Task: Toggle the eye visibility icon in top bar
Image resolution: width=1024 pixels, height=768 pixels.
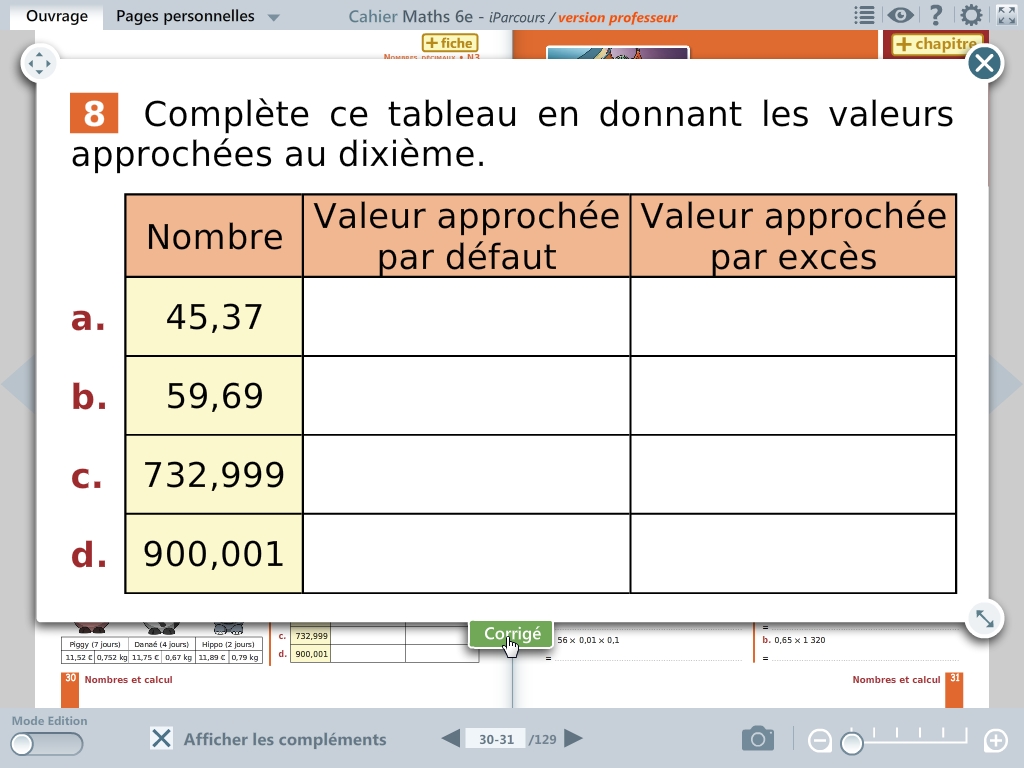Action: 900,16
